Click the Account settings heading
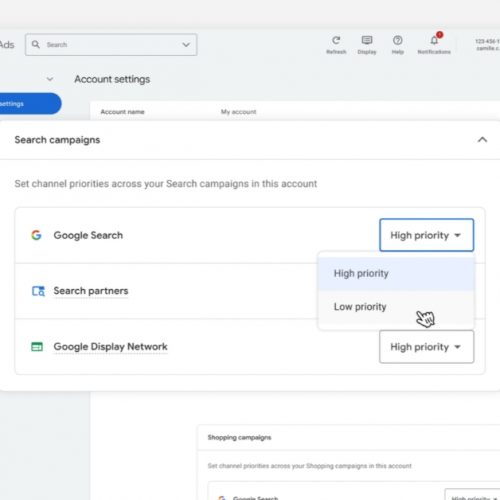The image size is (500, 500). tap(112, 79)
